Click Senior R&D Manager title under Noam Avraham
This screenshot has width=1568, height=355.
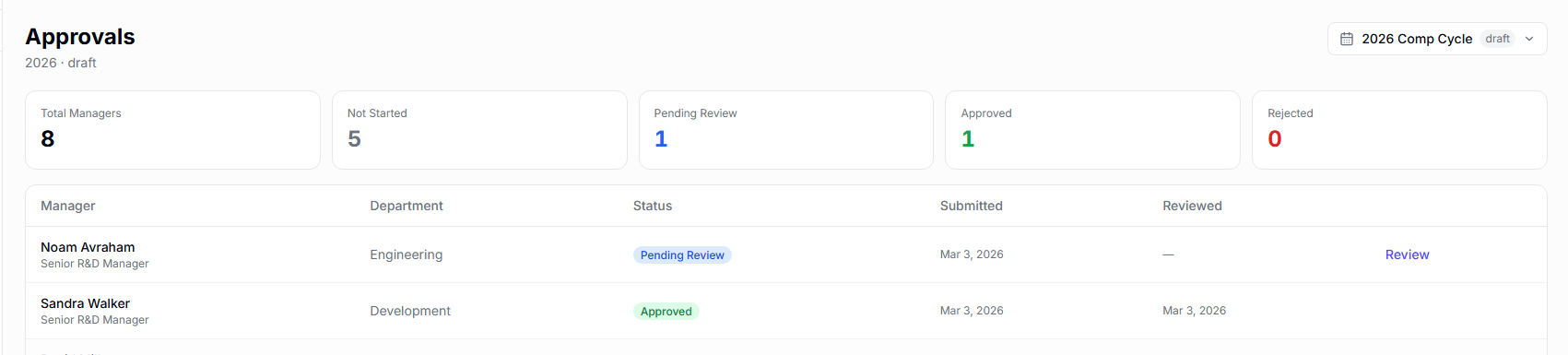click(95, 264)
